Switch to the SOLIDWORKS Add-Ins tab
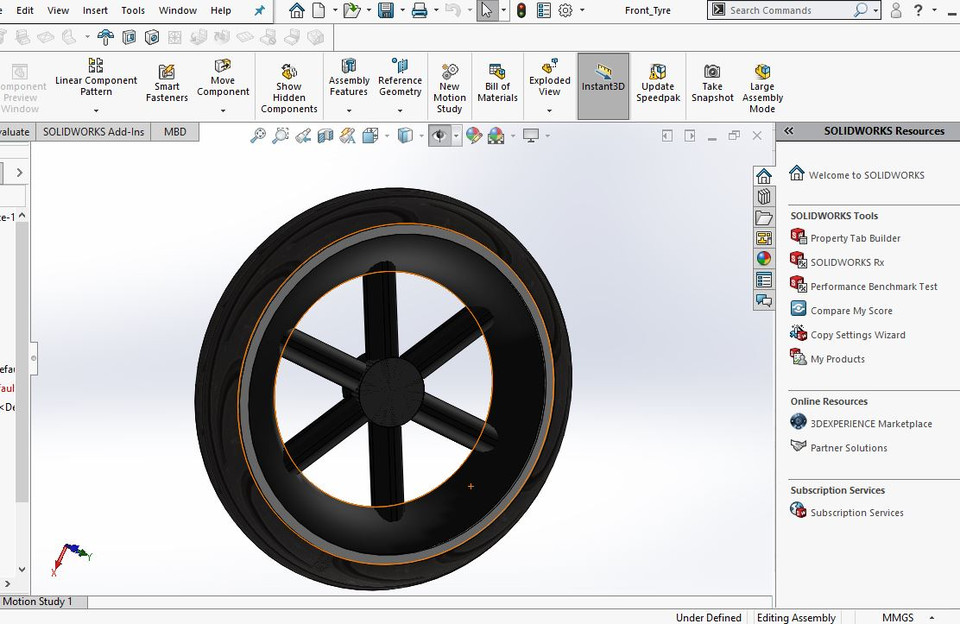The width and height of the screenshot is (960, 624). coord(93,131)
